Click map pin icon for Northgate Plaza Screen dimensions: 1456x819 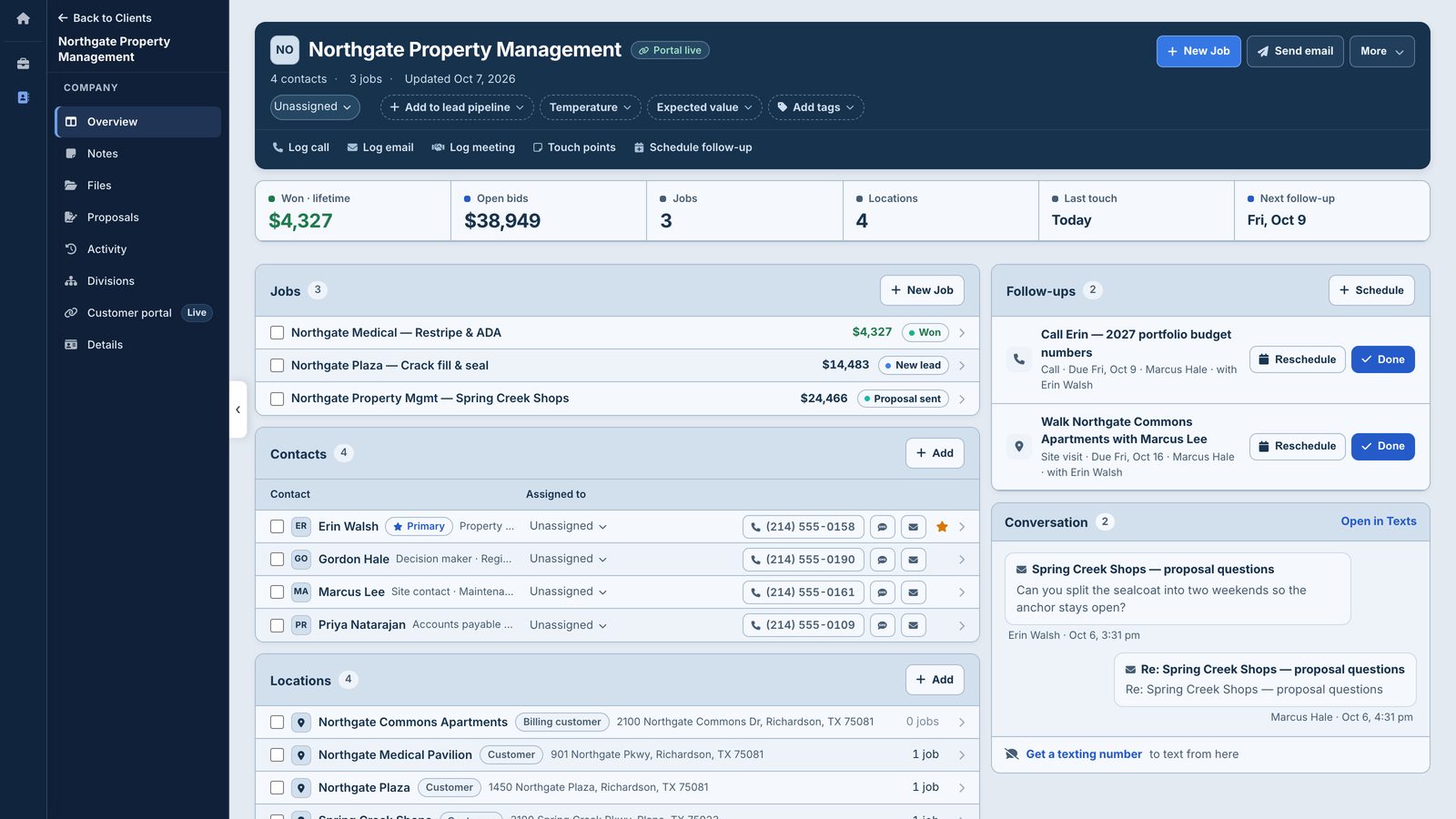[x=301, y=788]
